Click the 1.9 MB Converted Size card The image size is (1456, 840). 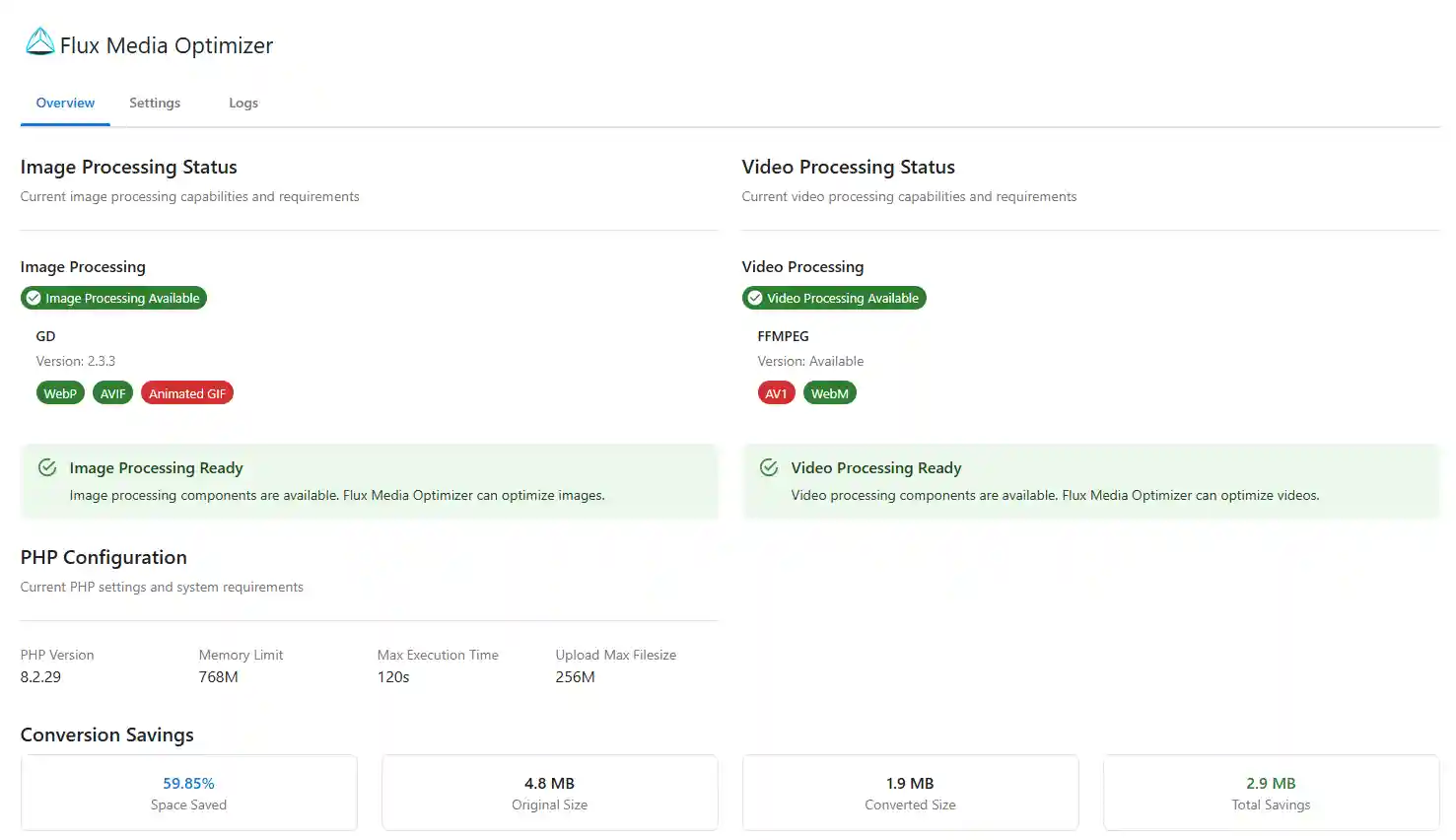pyautogui.click(x=911, y=793)
